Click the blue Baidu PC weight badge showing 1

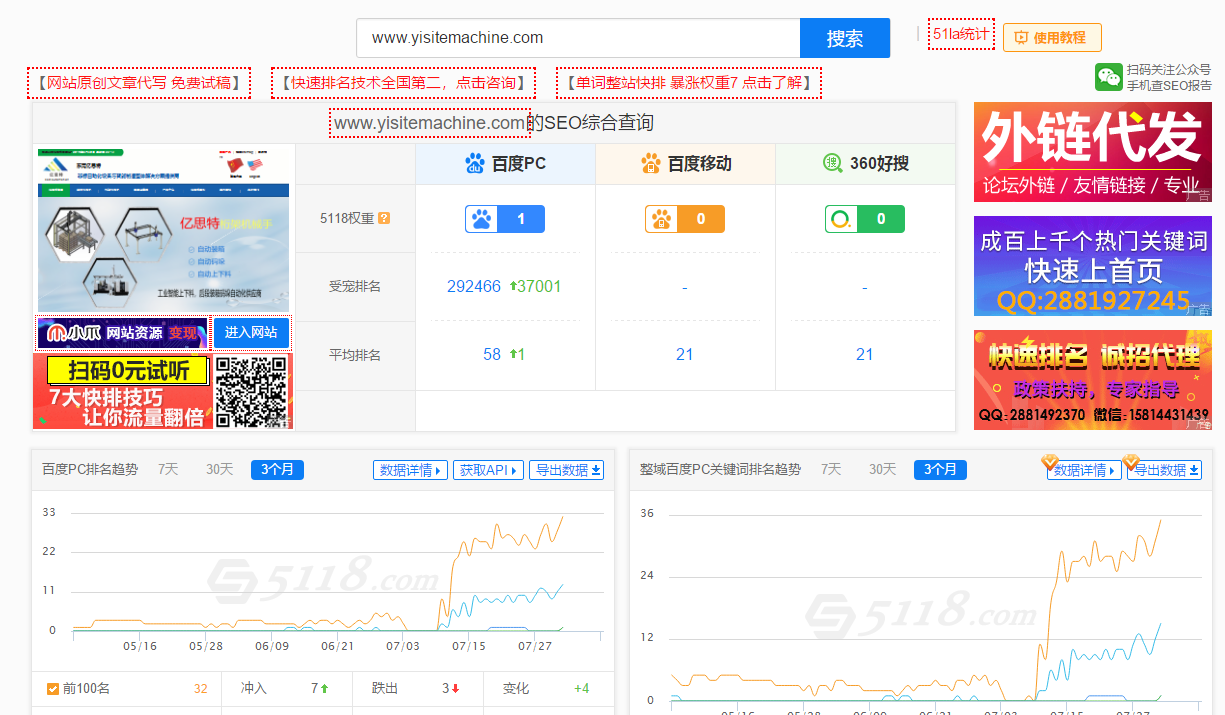505,219
